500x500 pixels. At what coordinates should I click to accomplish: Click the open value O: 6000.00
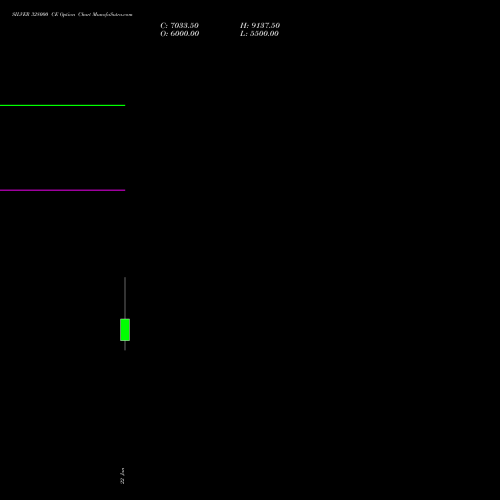180,34
